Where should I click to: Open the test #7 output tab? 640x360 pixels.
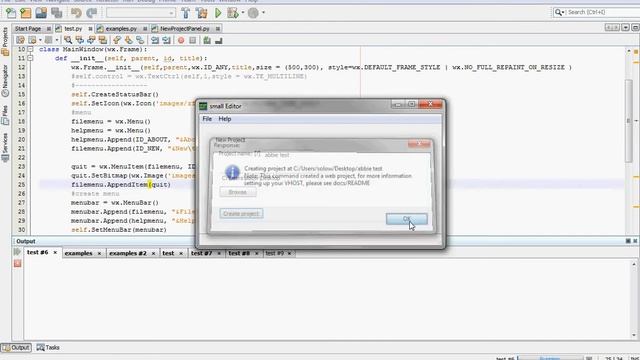click(201, 253)
